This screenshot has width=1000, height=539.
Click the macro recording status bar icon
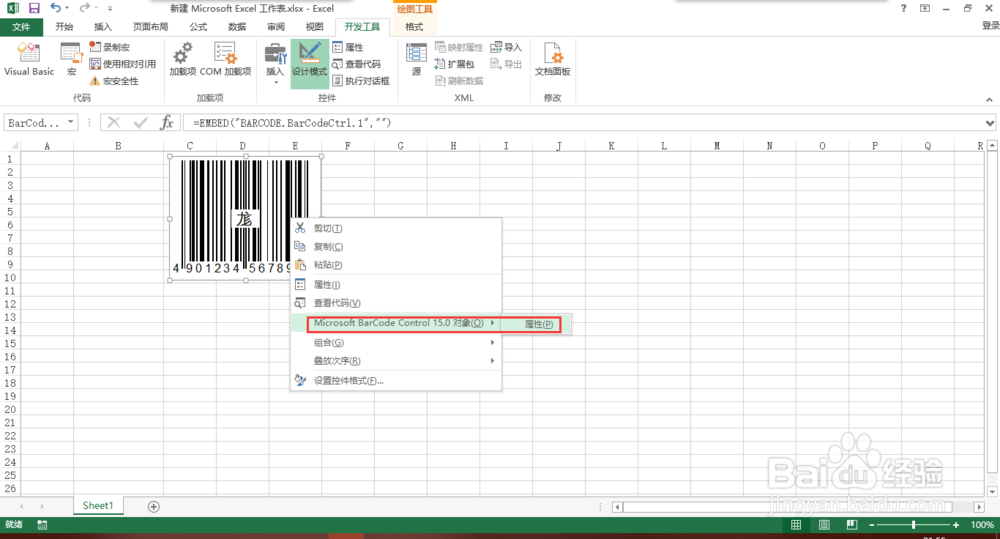pos(42,524)
